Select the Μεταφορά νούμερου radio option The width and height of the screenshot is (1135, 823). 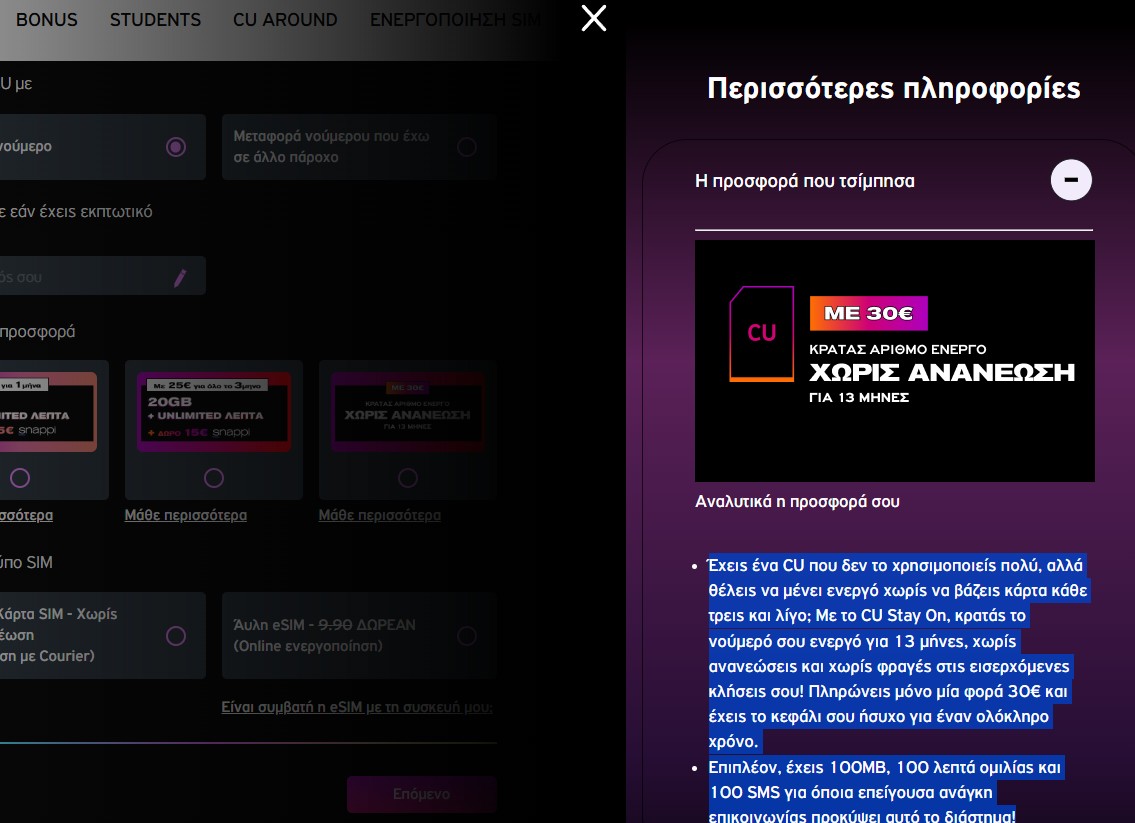coord(466,147)
